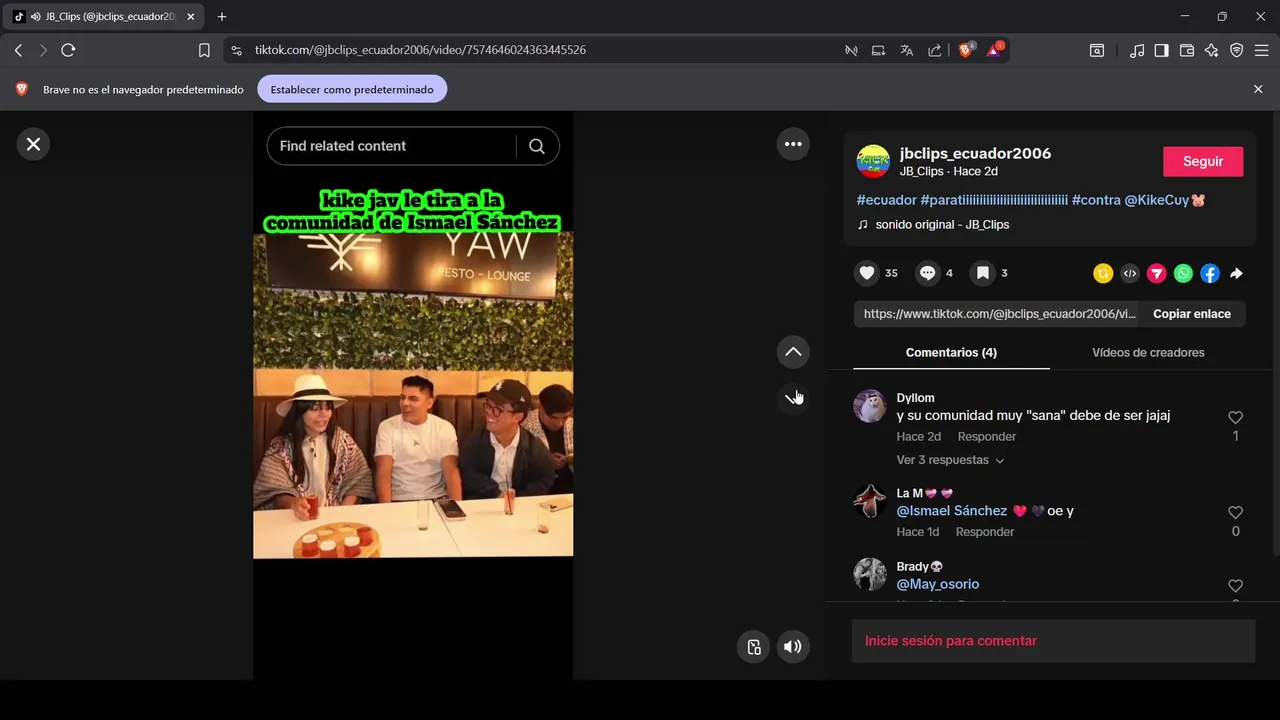This screenshot has height=720, width=1280.
Task: Save video with bookmark icon
Action: [983, 273]
